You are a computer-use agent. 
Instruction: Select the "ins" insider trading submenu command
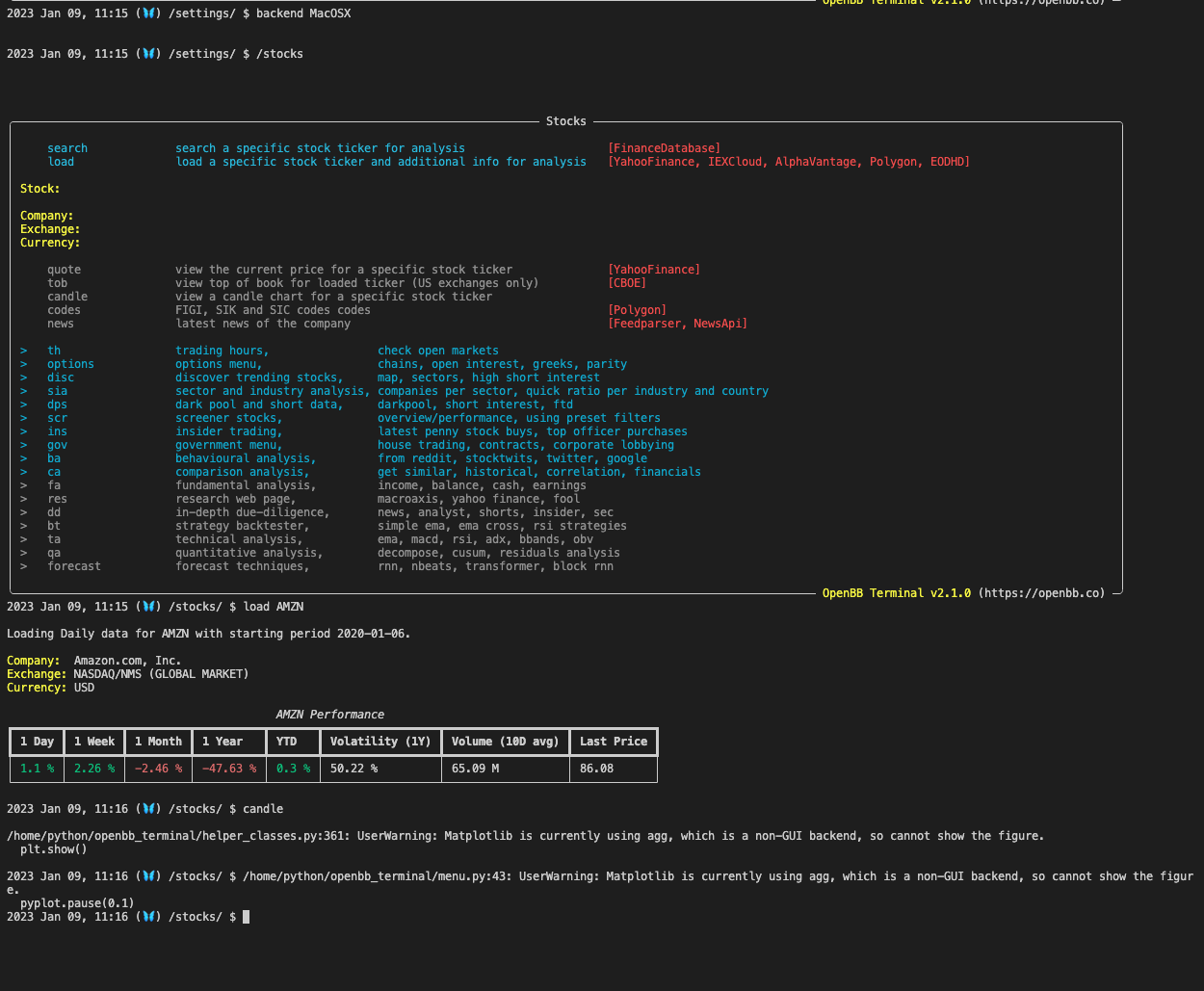click(57, 431)
